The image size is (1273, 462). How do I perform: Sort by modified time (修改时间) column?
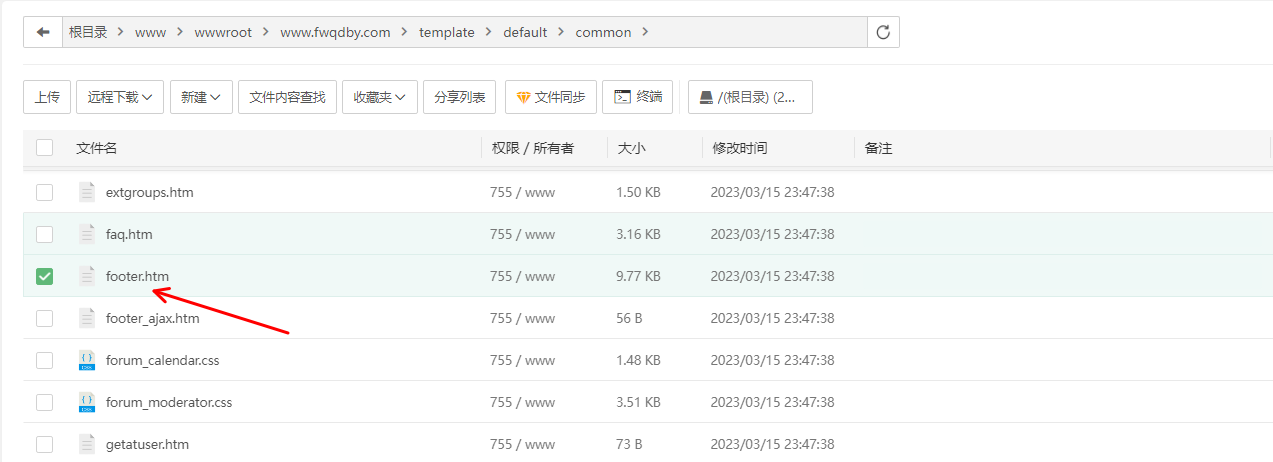739,148
